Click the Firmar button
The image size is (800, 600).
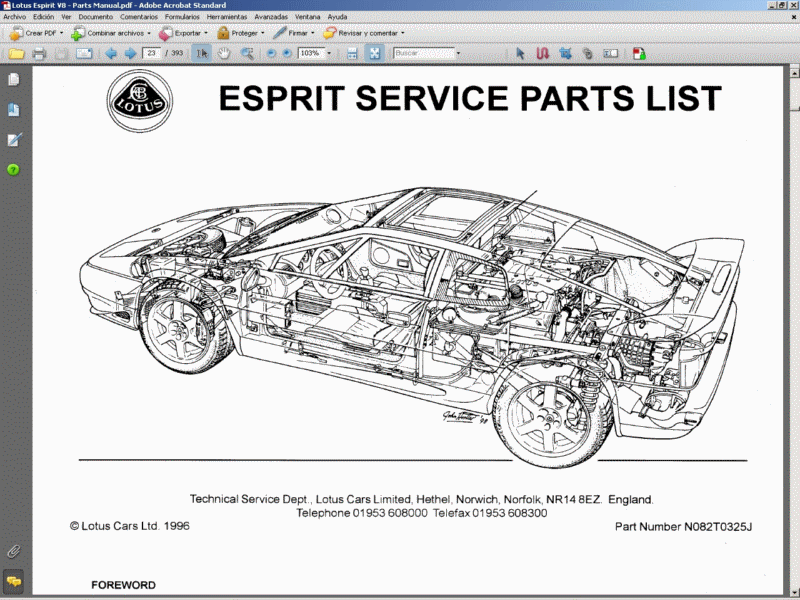click(x=294, y=33)
